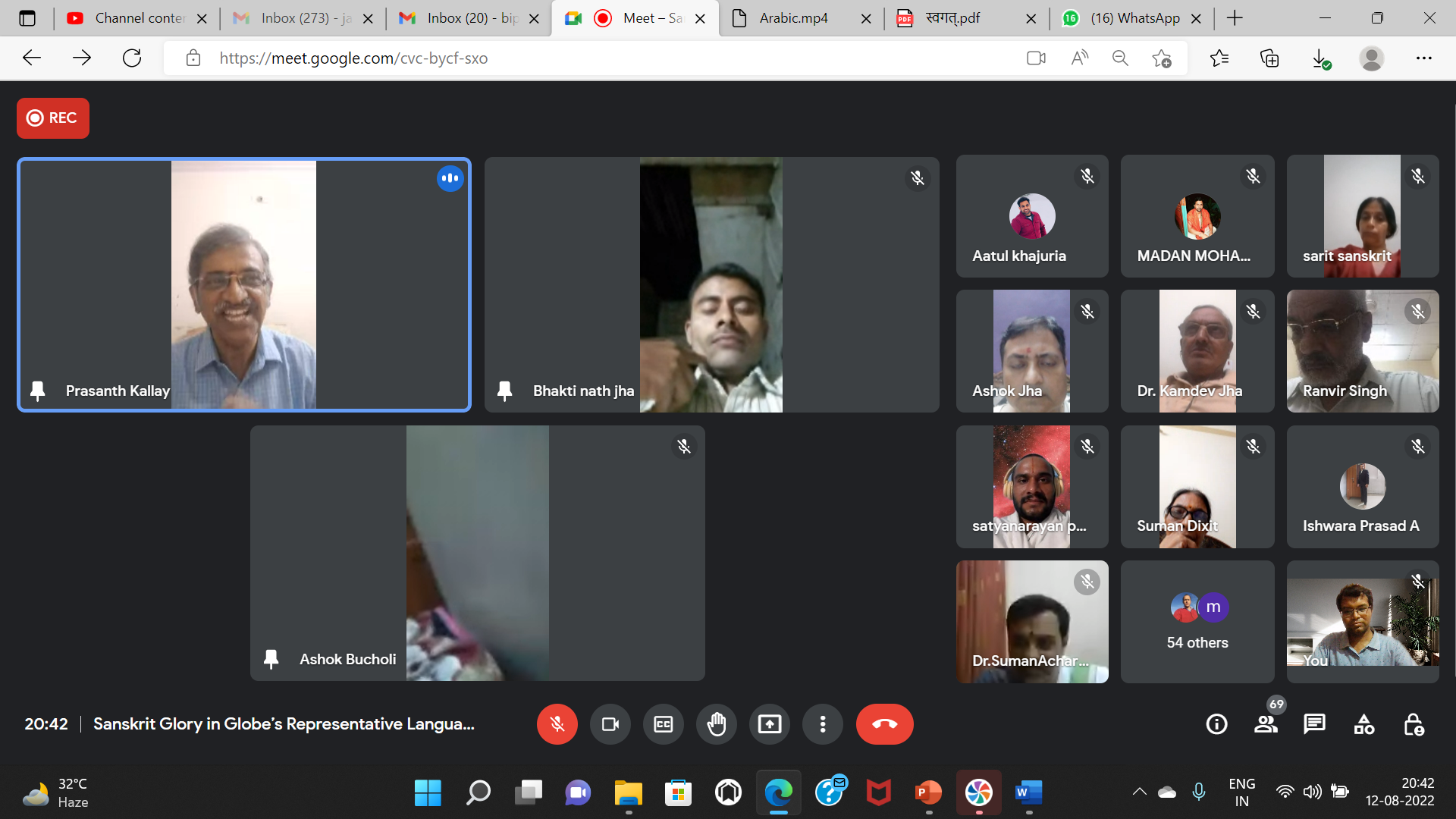1456x819 pixels.
Task: Switch to WhatsApp browser tab
Action: pos(1134,18)
